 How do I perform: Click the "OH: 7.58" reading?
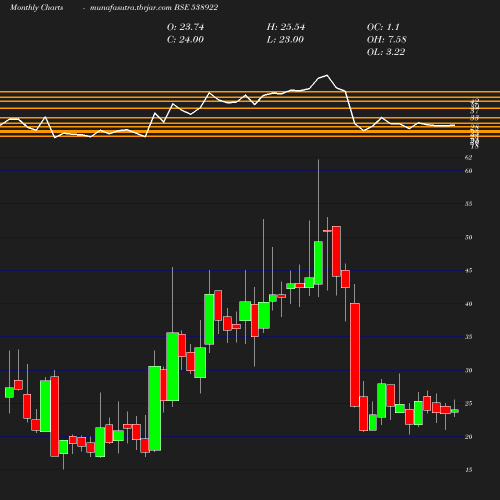387,40
